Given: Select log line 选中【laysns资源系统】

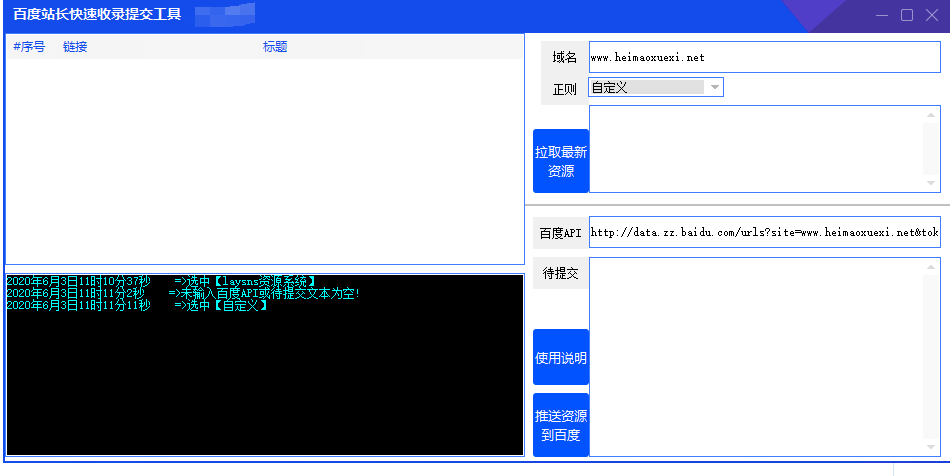Looking at the screenshot, I should (x=161, y=281).
